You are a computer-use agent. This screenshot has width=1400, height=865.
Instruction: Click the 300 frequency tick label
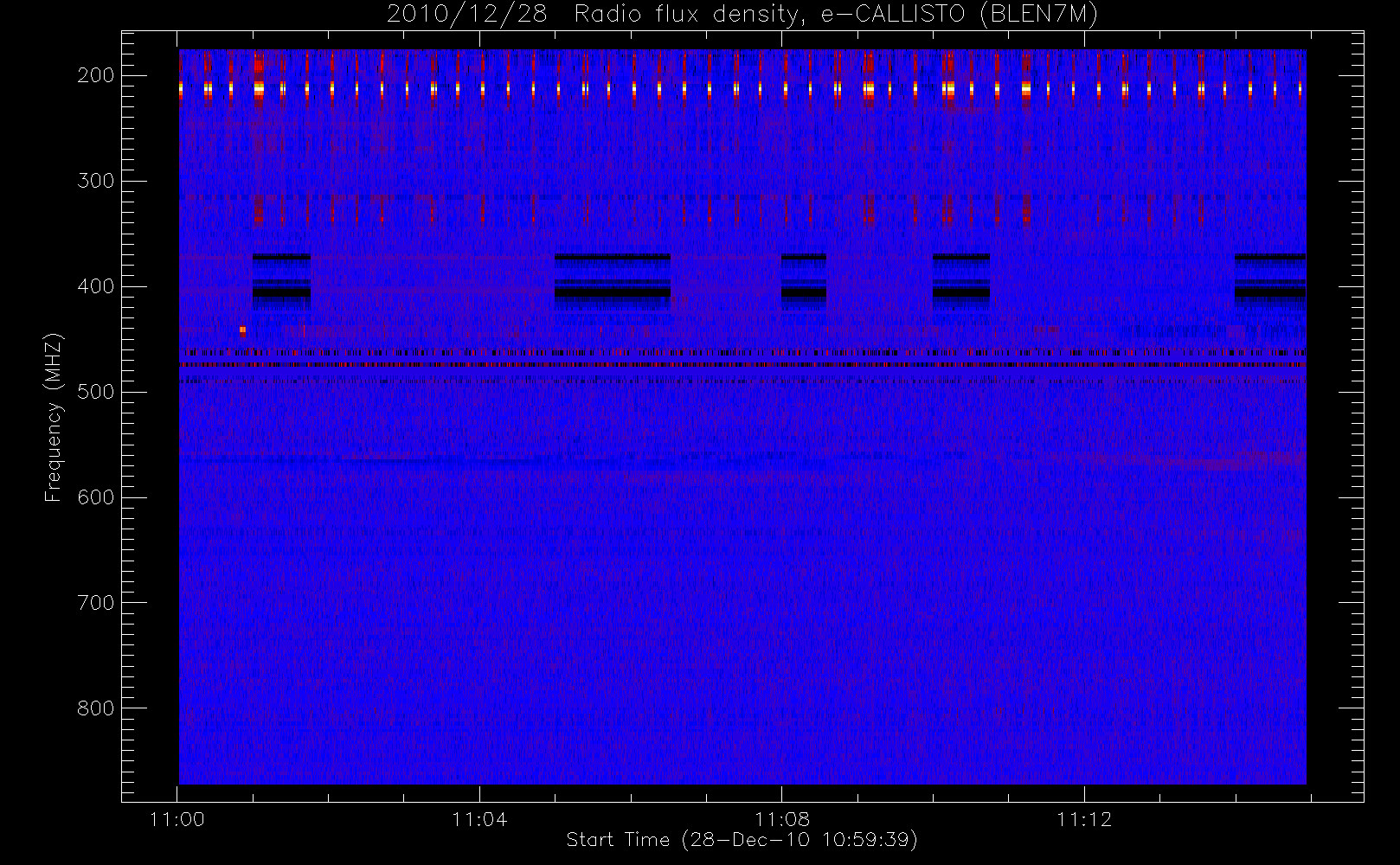[96, 181]
